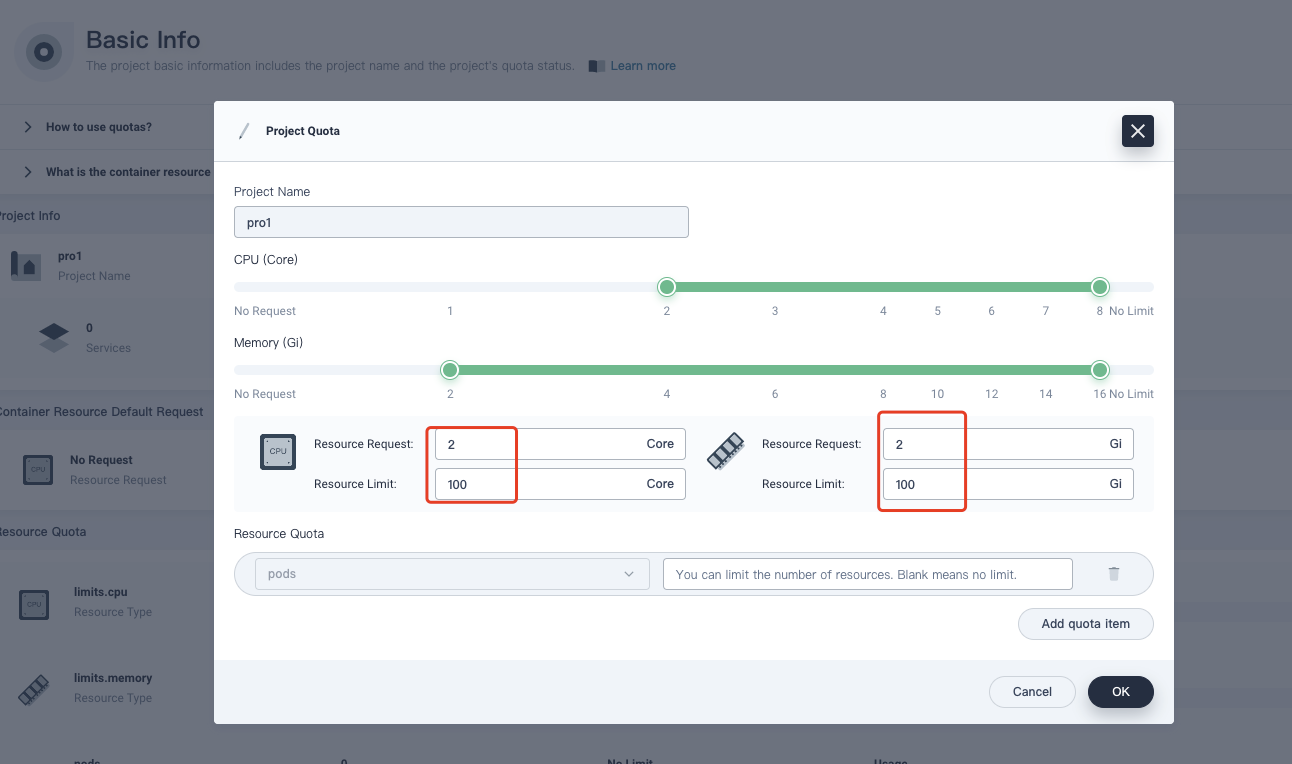The height and width of the screenshot is (764, 1292).
Task: Open the Learn more link
Action: point(643,65)
